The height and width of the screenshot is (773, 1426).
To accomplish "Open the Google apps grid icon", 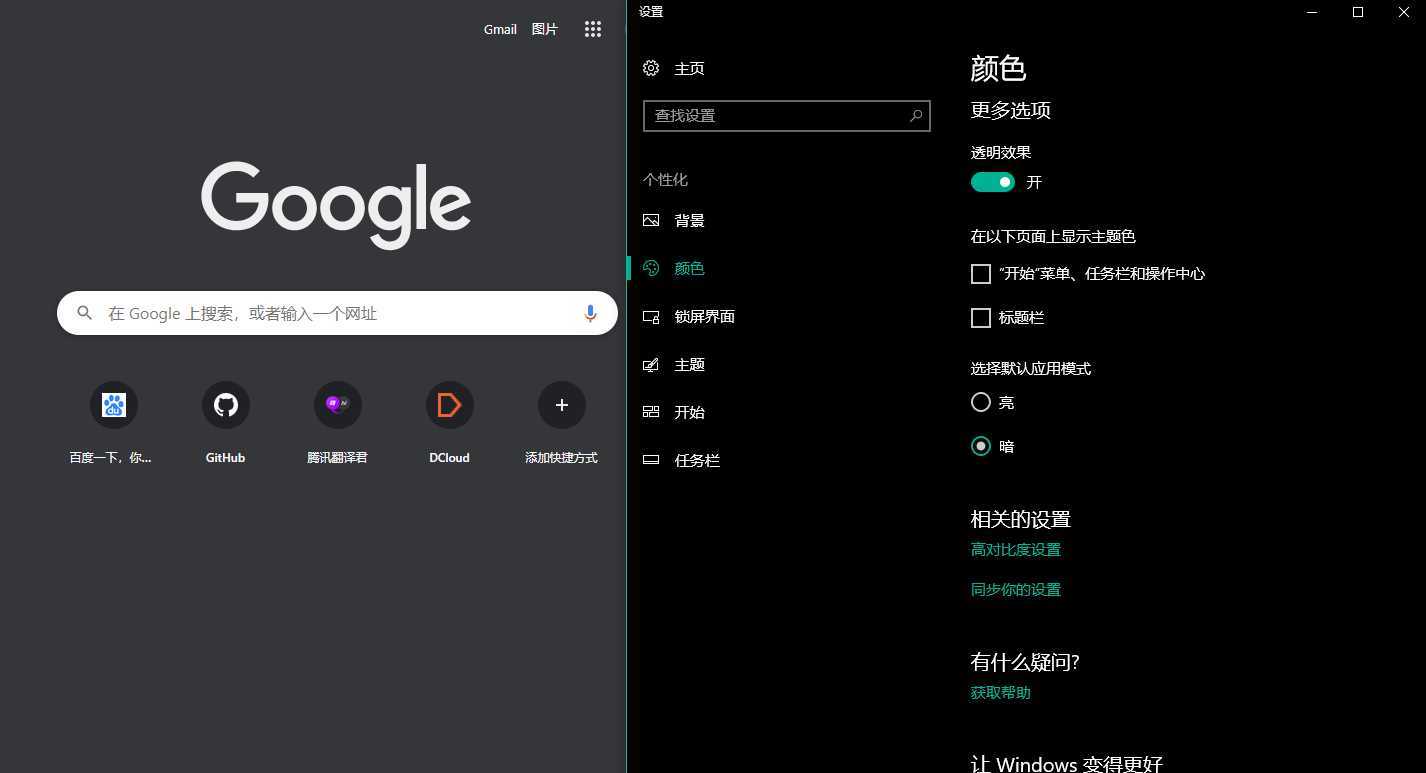I will tap(593, 29).
